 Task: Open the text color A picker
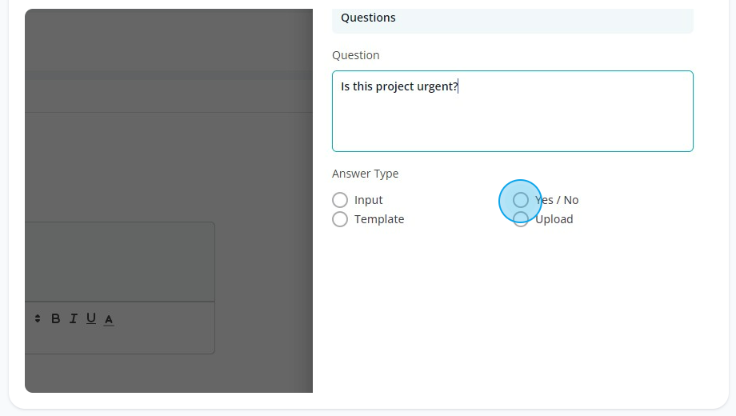pyautogui.click(x=109, y=320)
